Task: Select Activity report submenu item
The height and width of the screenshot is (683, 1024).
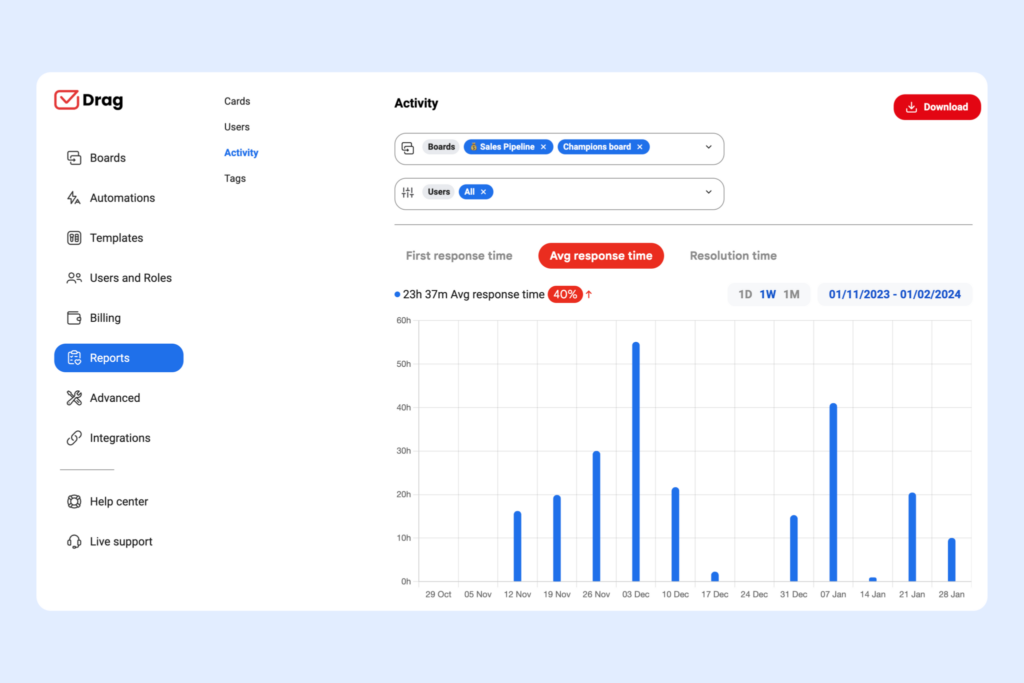Action: tap(241, 153)
